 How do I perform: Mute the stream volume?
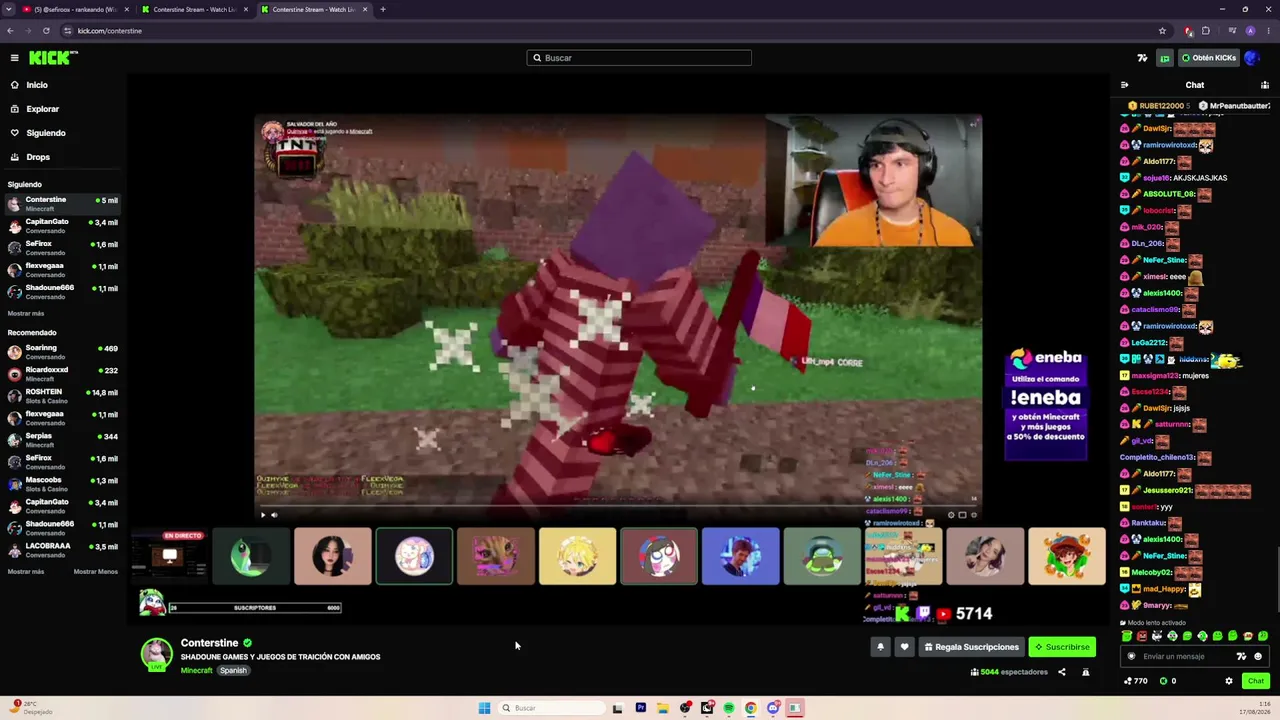pyautogui.click(x=274, y=515)
